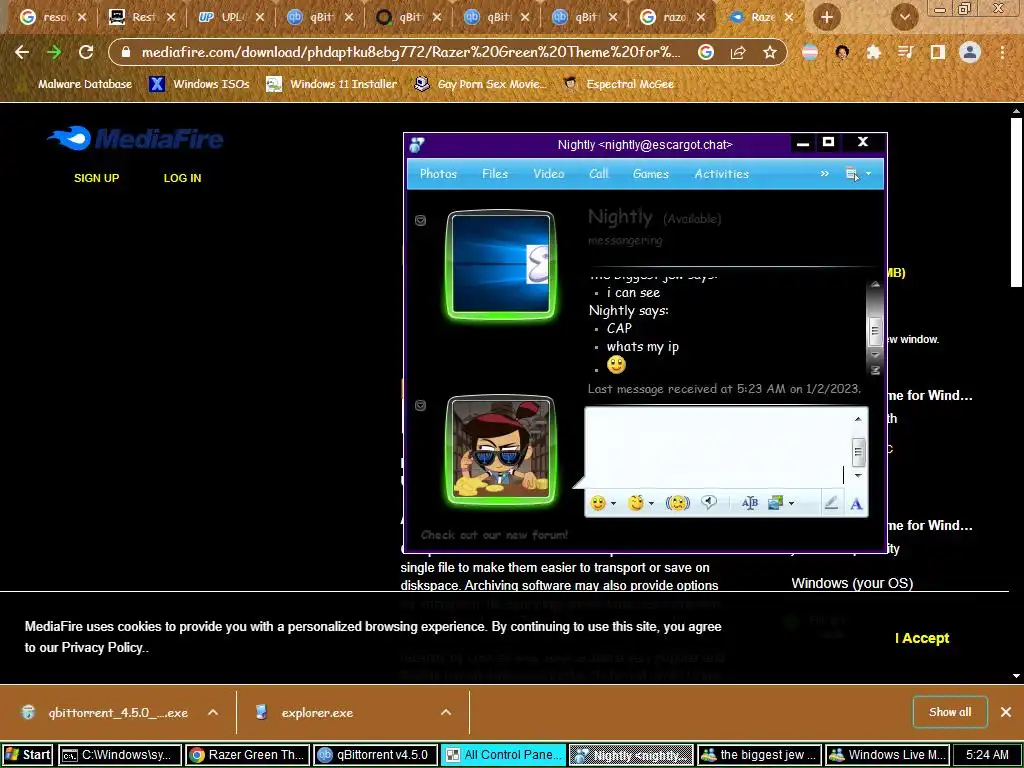Image resolution: width=1024 pixels, height=768 pixels.
Task: Click the Google icon in the address bar
Action: 706,52
